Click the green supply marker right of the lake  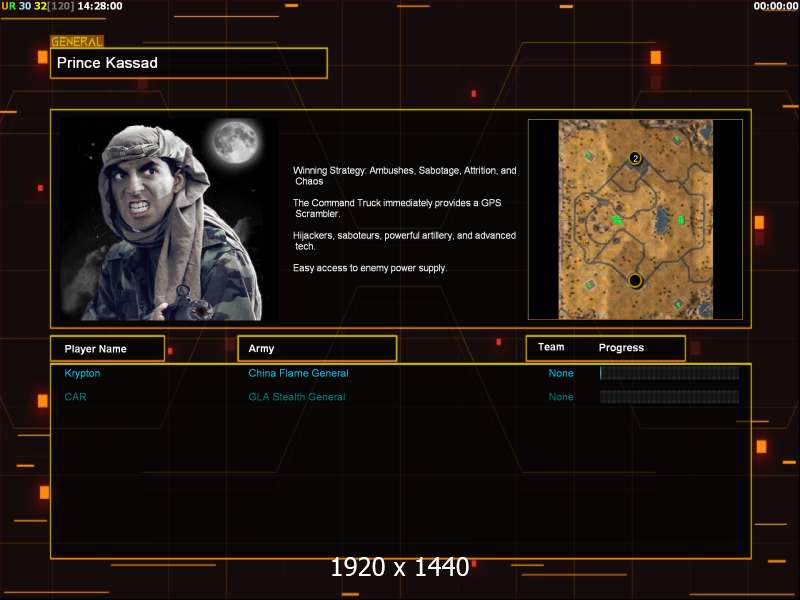[x=681, y=219]
